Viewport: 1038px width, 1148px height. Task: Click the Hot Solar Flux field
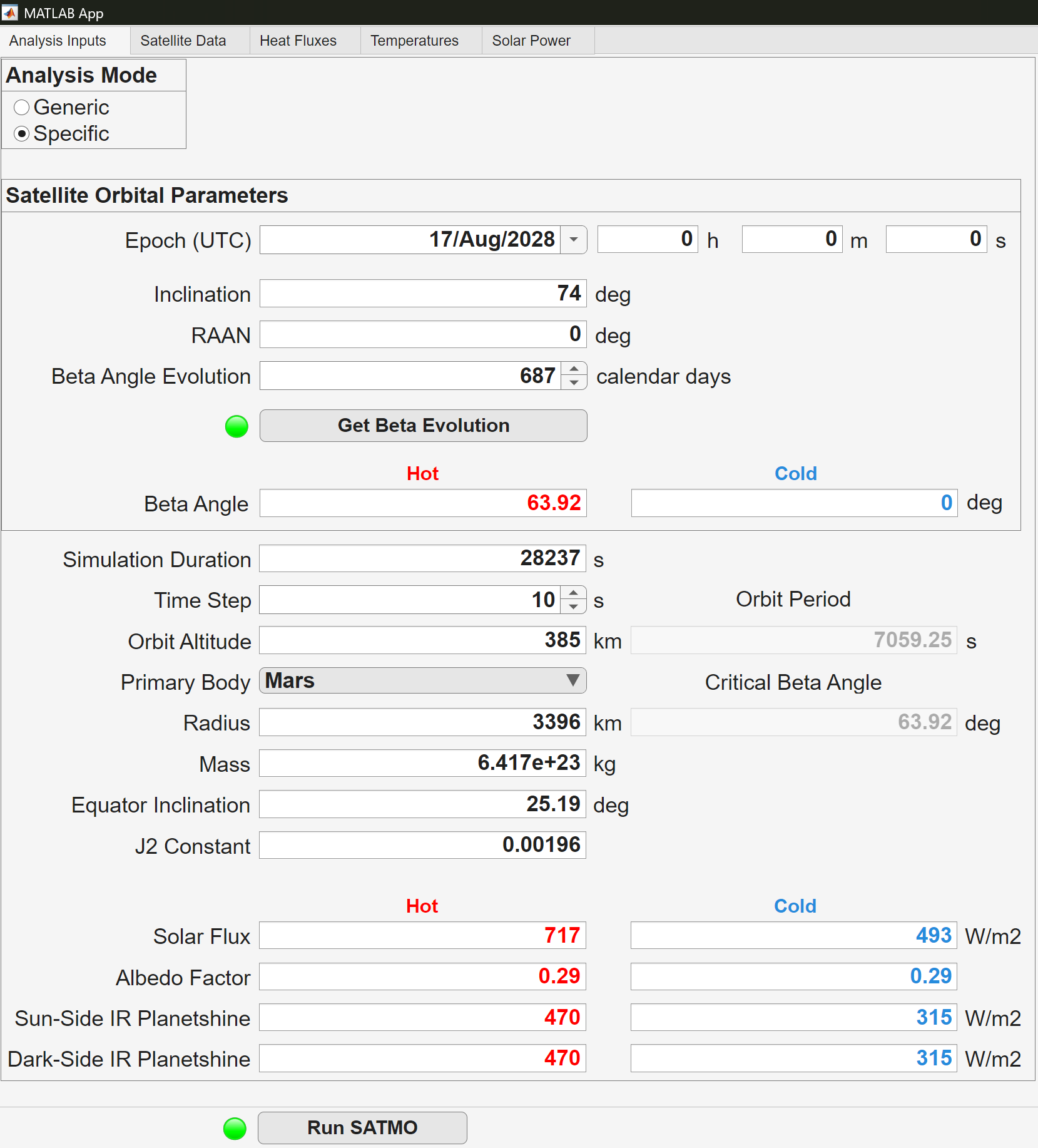pyautogui.click(x=423, y=936)
